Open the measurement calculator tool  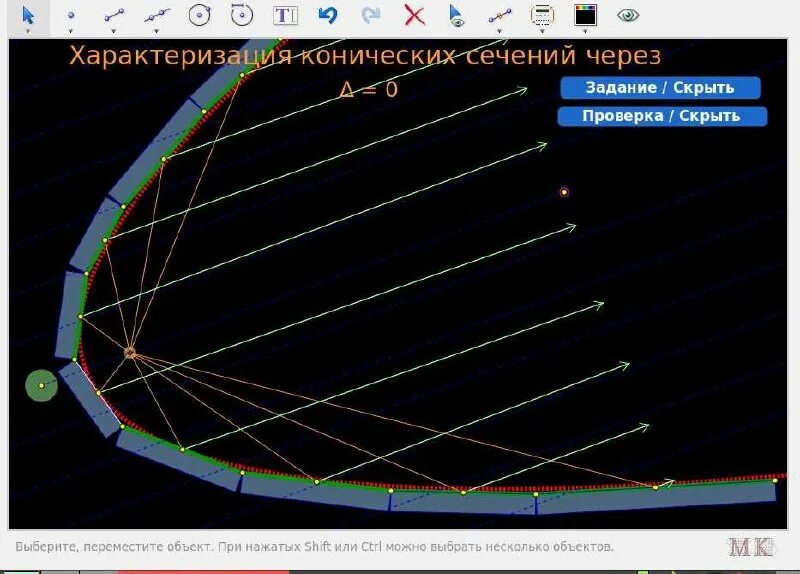pyautogui.click(x=542, y=15)
